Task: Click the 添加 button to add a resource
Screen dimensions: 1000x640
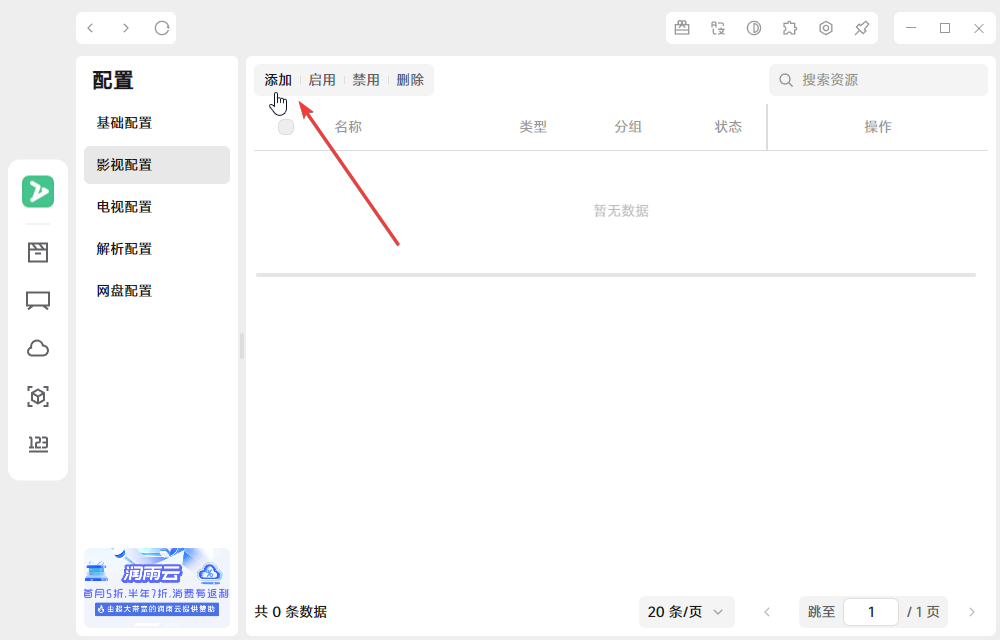Action: click(278, 79)
